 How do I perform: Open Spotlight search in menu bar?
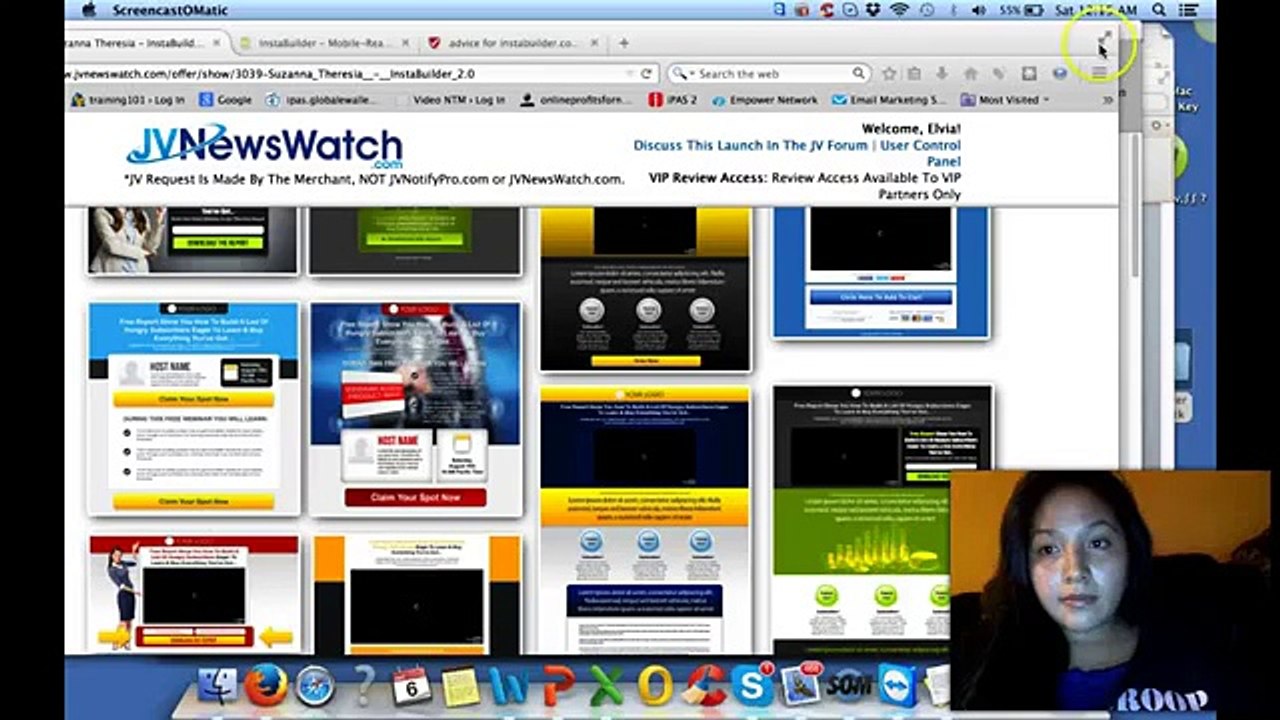pyautogui.click(x=1159, y=10)
